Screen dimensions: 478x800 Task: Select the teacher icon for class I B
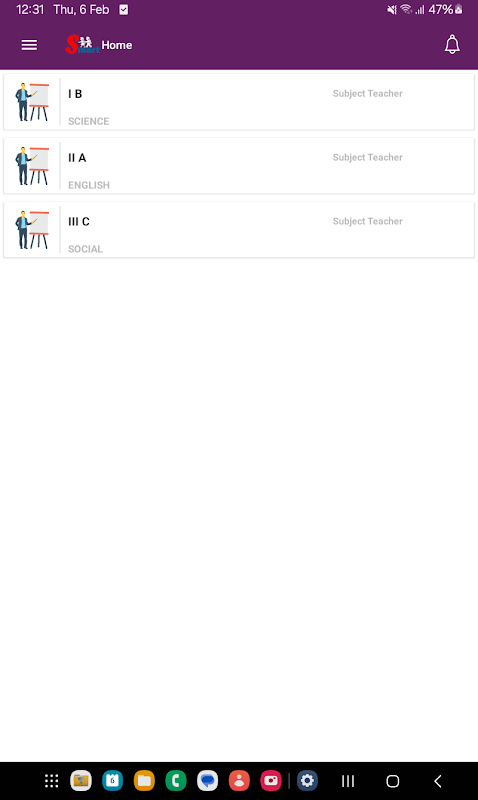pos(32,102)
